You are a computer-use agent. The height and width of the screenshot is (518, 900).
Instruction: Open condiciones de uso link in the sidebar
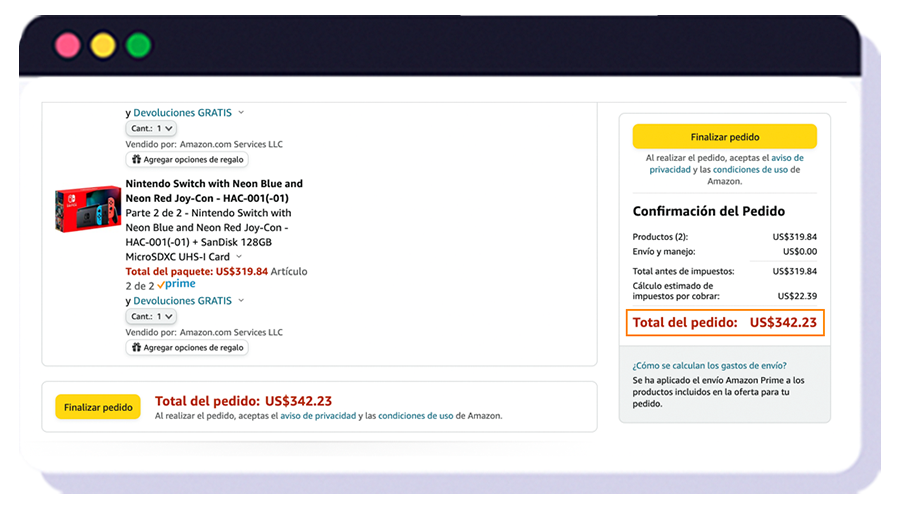(749, 170)
